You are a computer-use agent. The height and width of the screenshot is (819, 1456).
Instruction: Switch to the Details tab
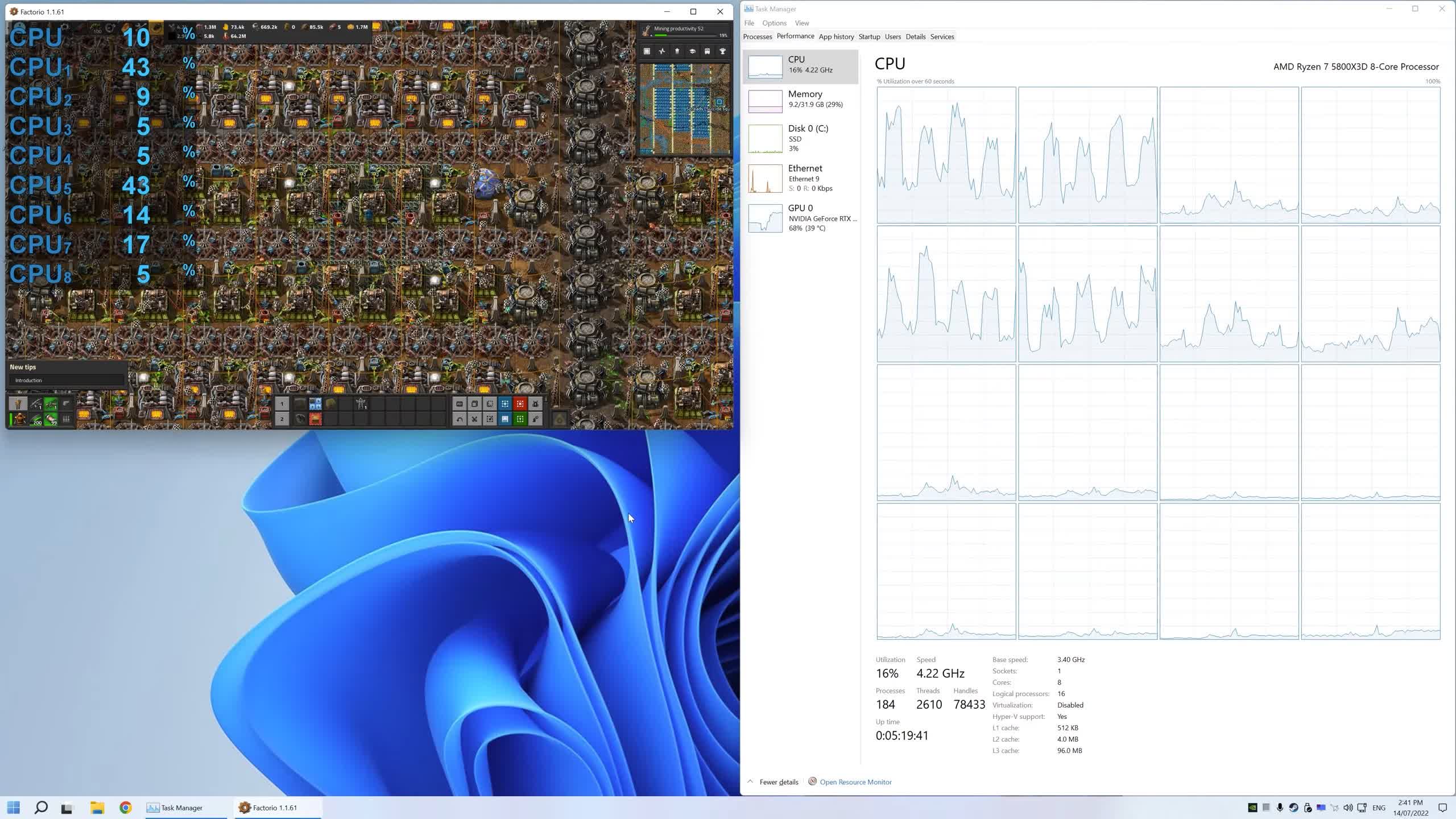(915, 36)
